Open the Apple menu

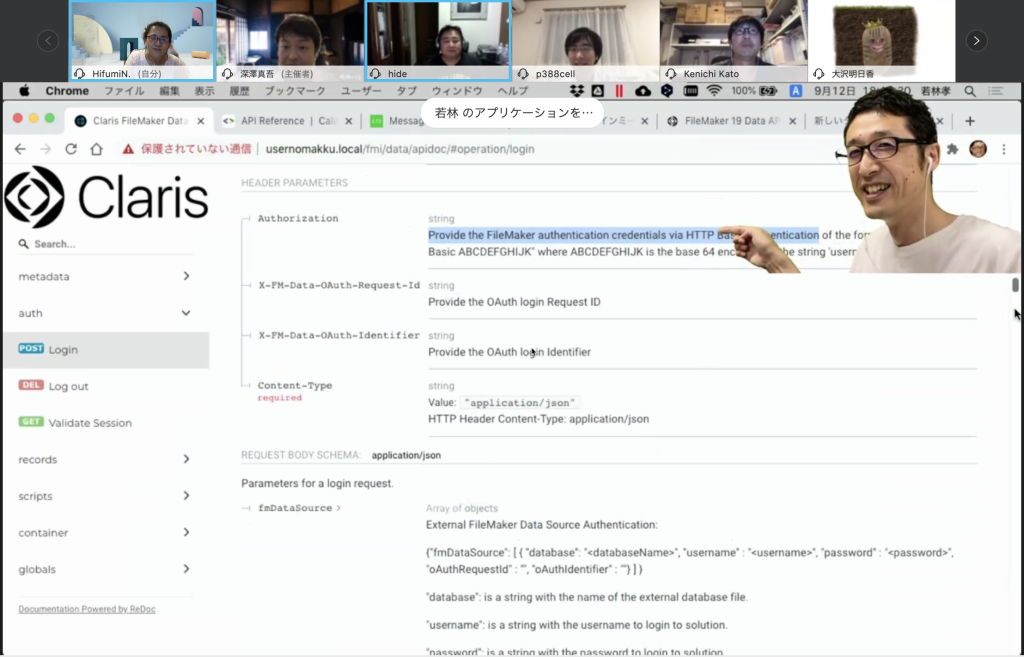click(x=24, y=91)
